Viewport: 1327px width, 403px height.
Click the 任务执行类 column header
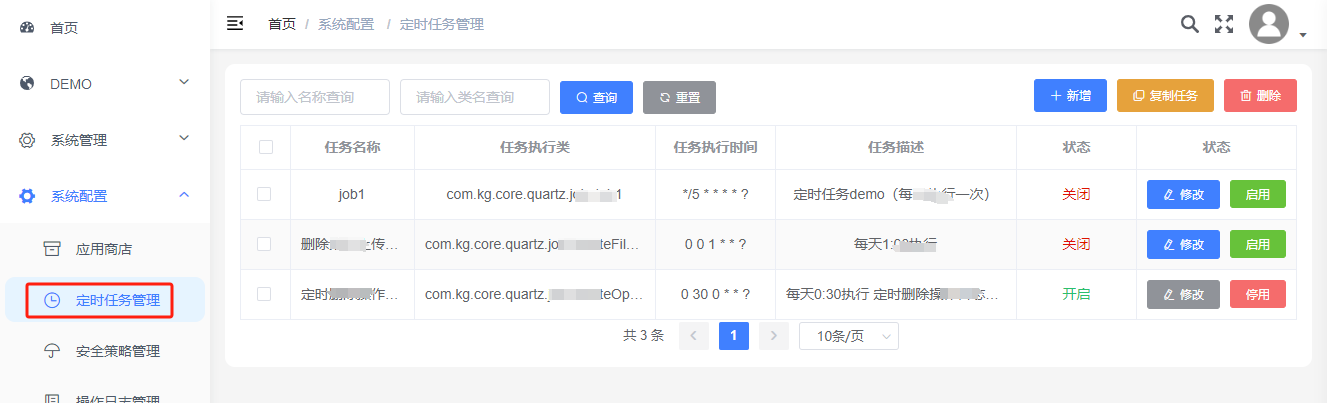click(535, 147)
